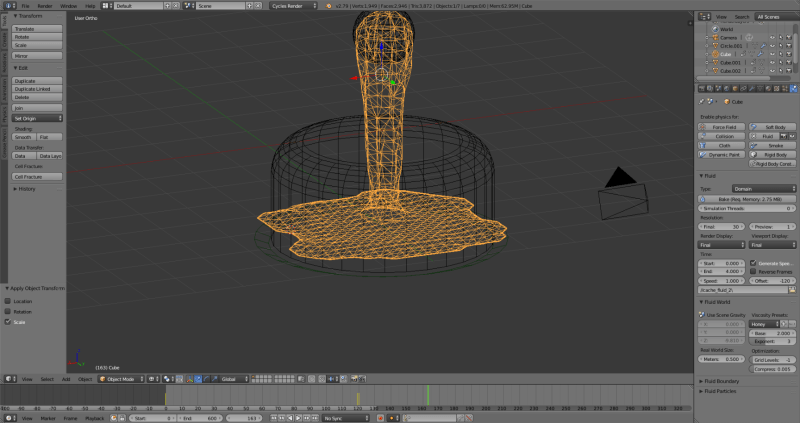Click the 3D manipulator axes toggle icon
This screenshot has width=800, height=423.
(190, 379)
